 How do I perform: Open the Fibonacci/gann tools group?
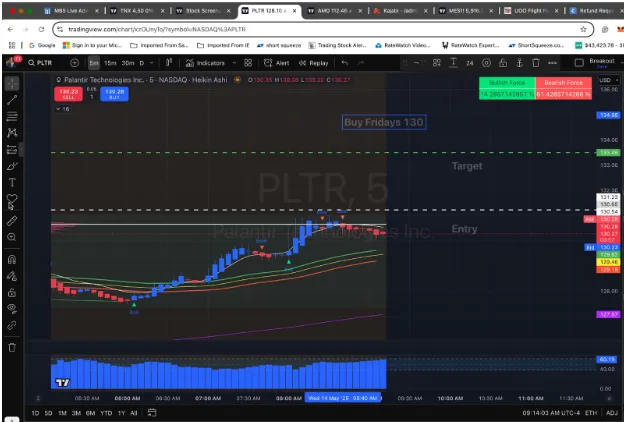(x=12, y=116)
